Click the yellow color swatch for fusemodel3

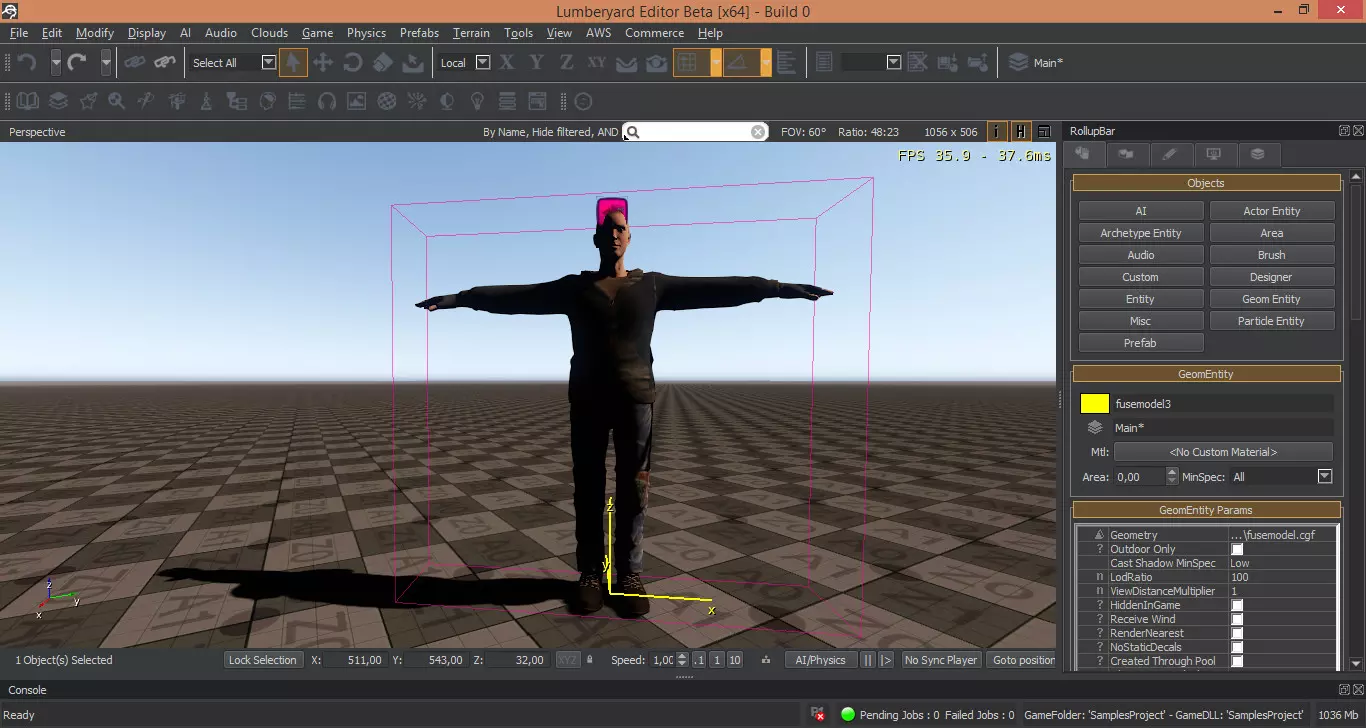[1095, 404]
